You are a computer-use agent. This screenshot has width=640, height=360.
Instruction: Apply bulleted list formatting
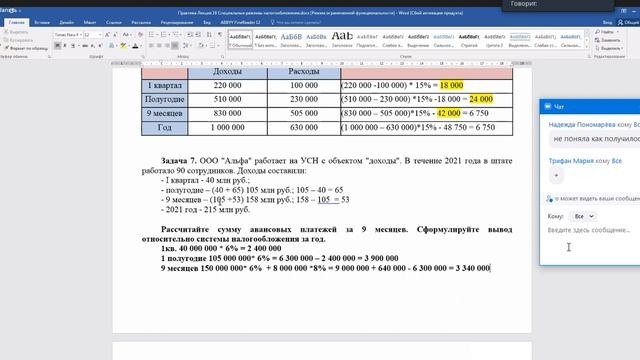click(151, 35)
